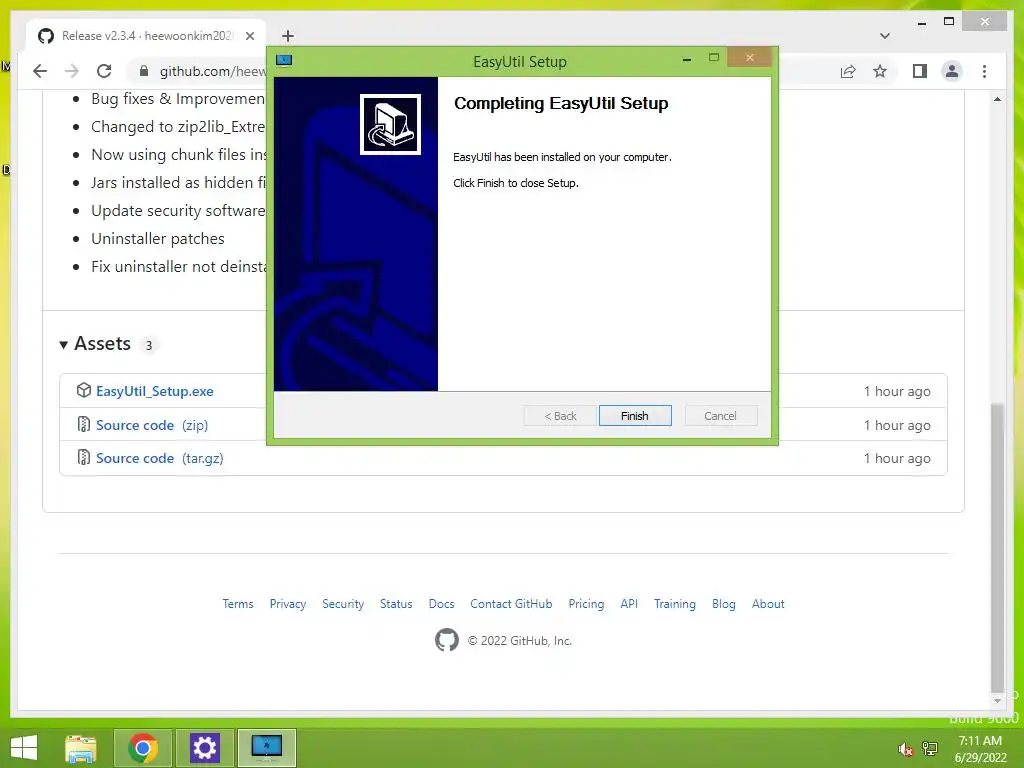Click the zip file icon beside Source code (zip)
The height and width of the screenshot is (768, 1024).
pos(84,424)
